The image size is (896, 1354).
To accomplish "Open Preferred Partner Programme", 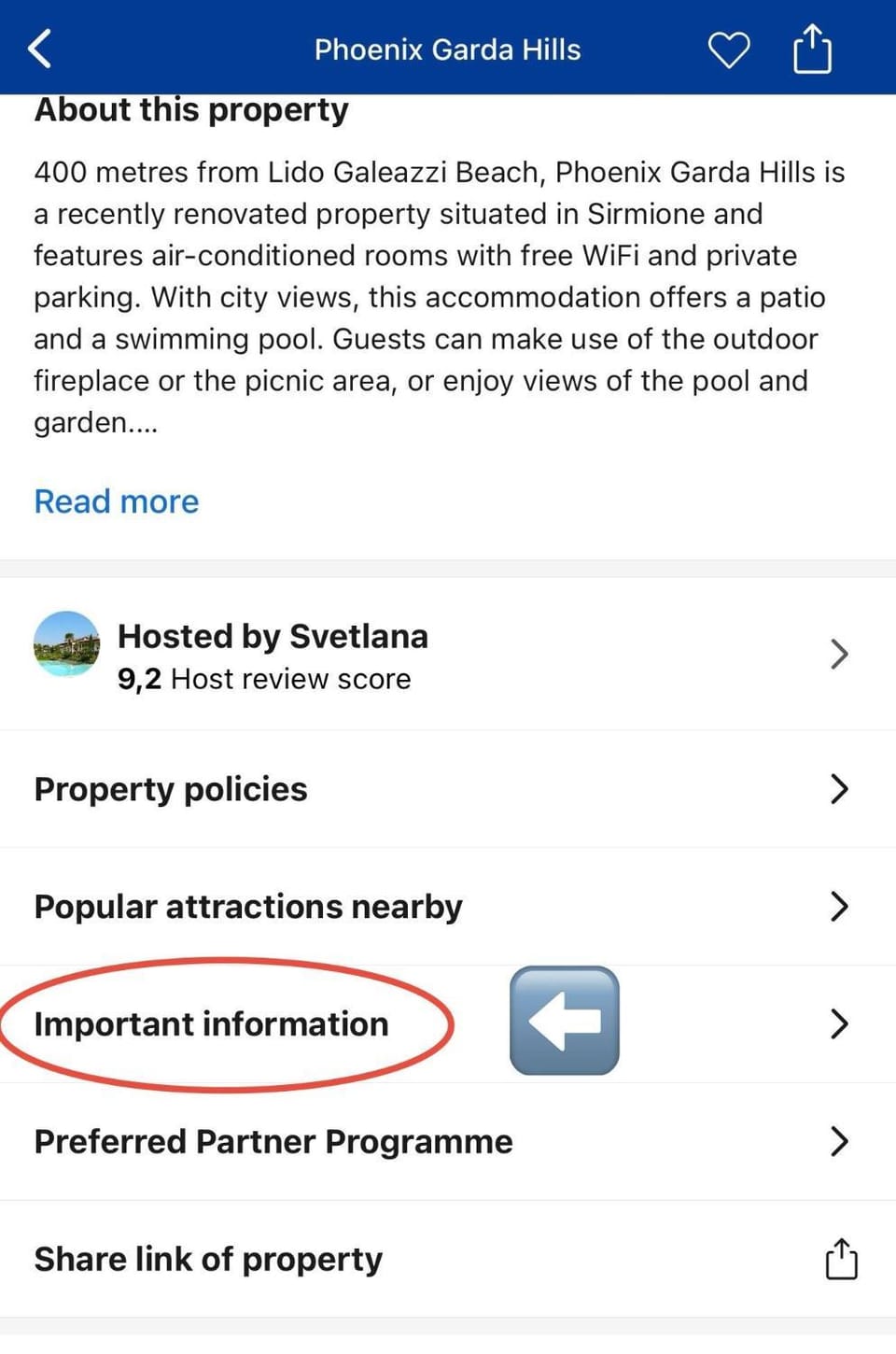I will (273, 1142).
